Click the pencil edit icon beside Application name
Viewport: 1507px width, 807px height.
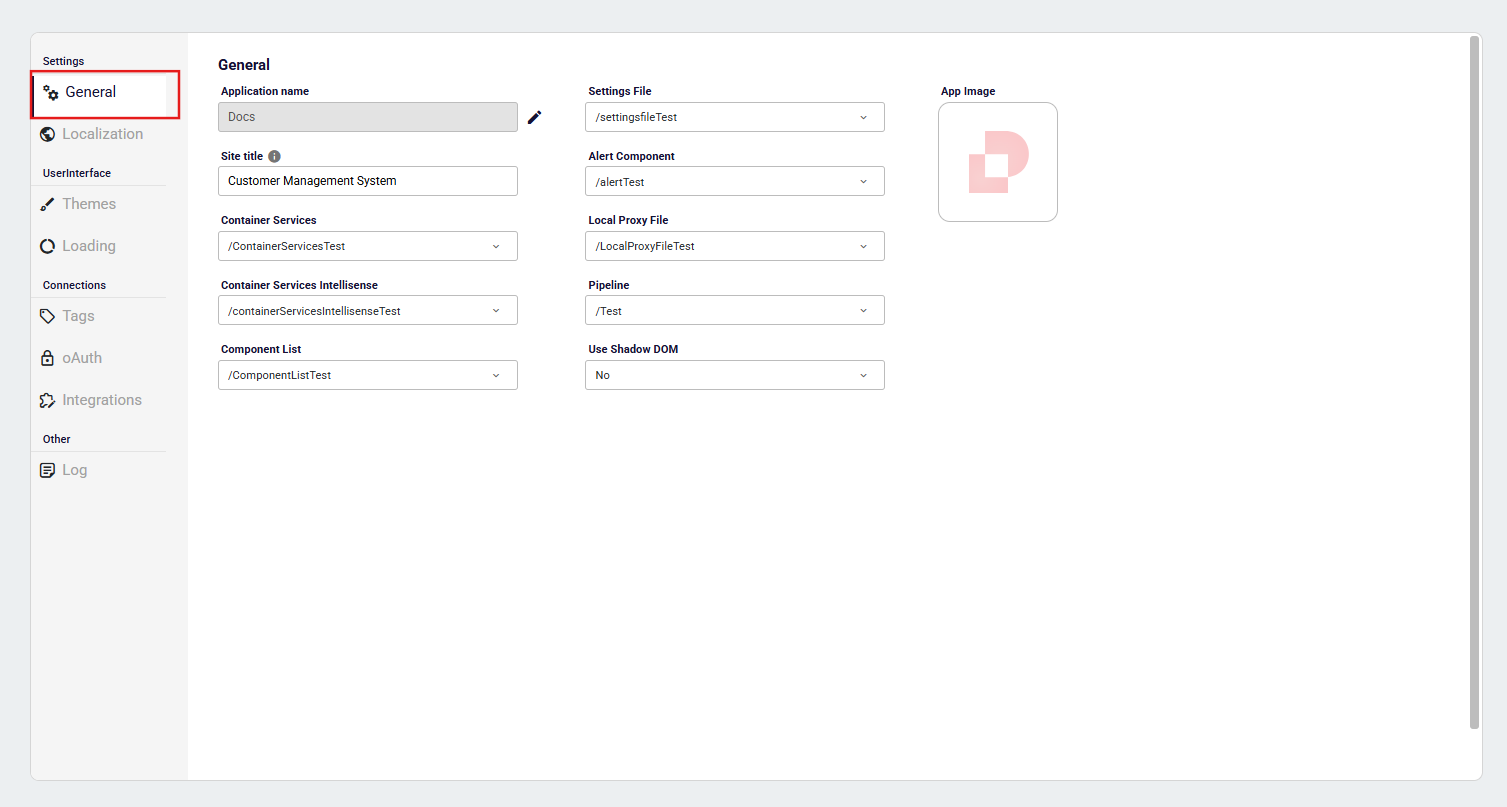click(x=535, y=117)
